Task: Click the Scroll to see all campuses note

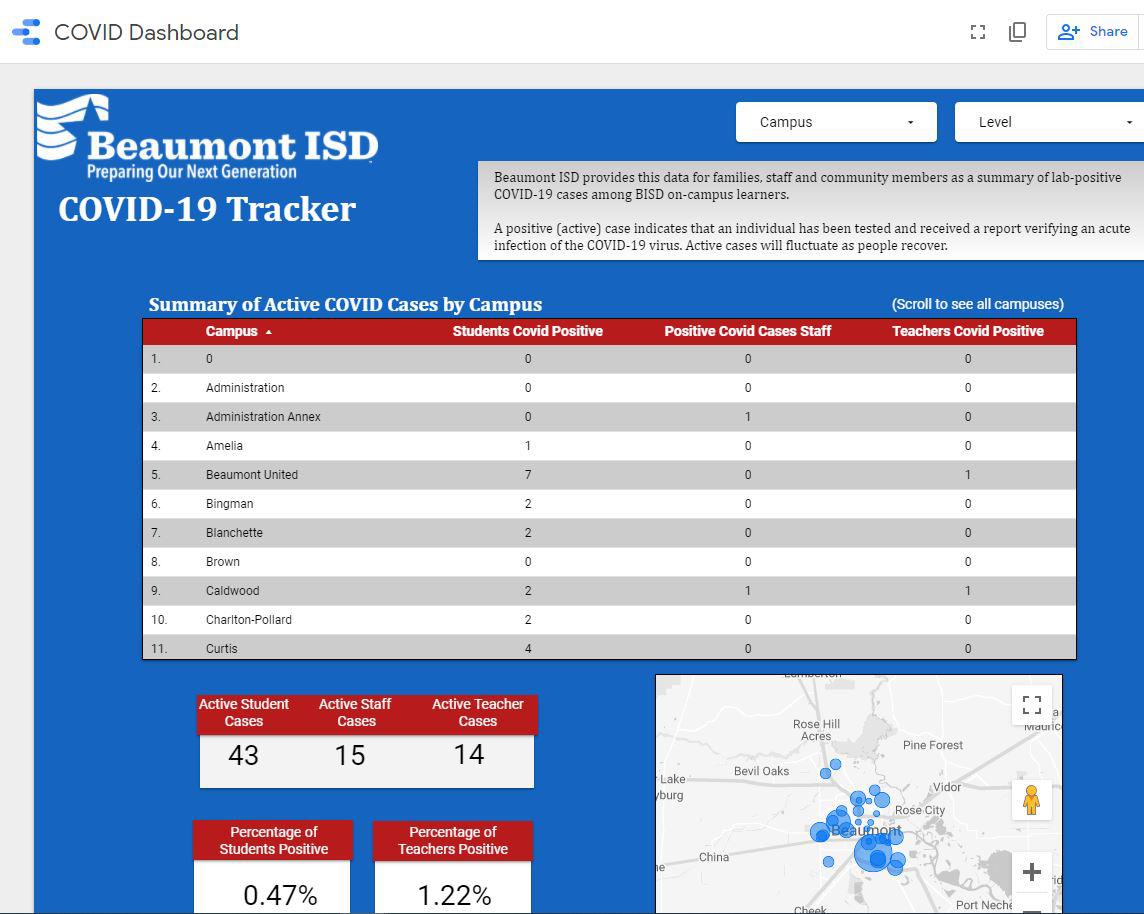Action: pyautogui.click(x=978, y=304)
